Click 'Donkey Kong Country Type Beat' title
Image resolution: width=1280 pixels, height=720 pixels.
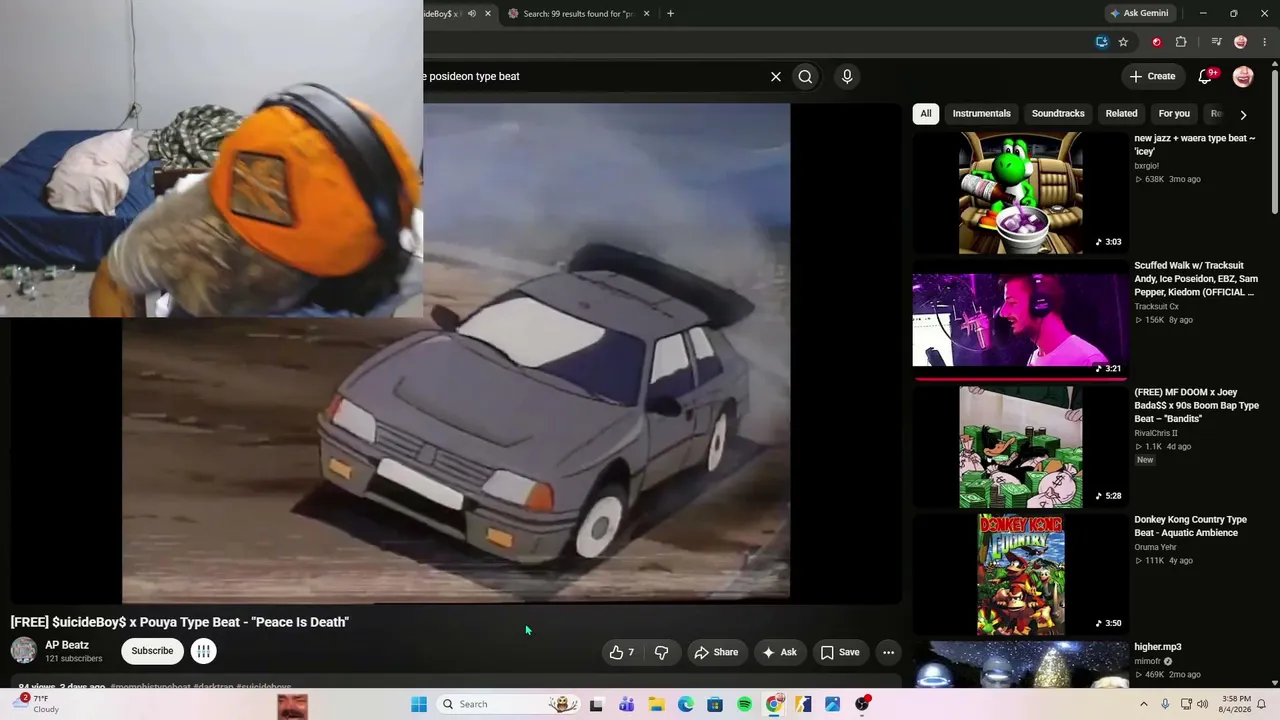click(x=1190, y=526)
